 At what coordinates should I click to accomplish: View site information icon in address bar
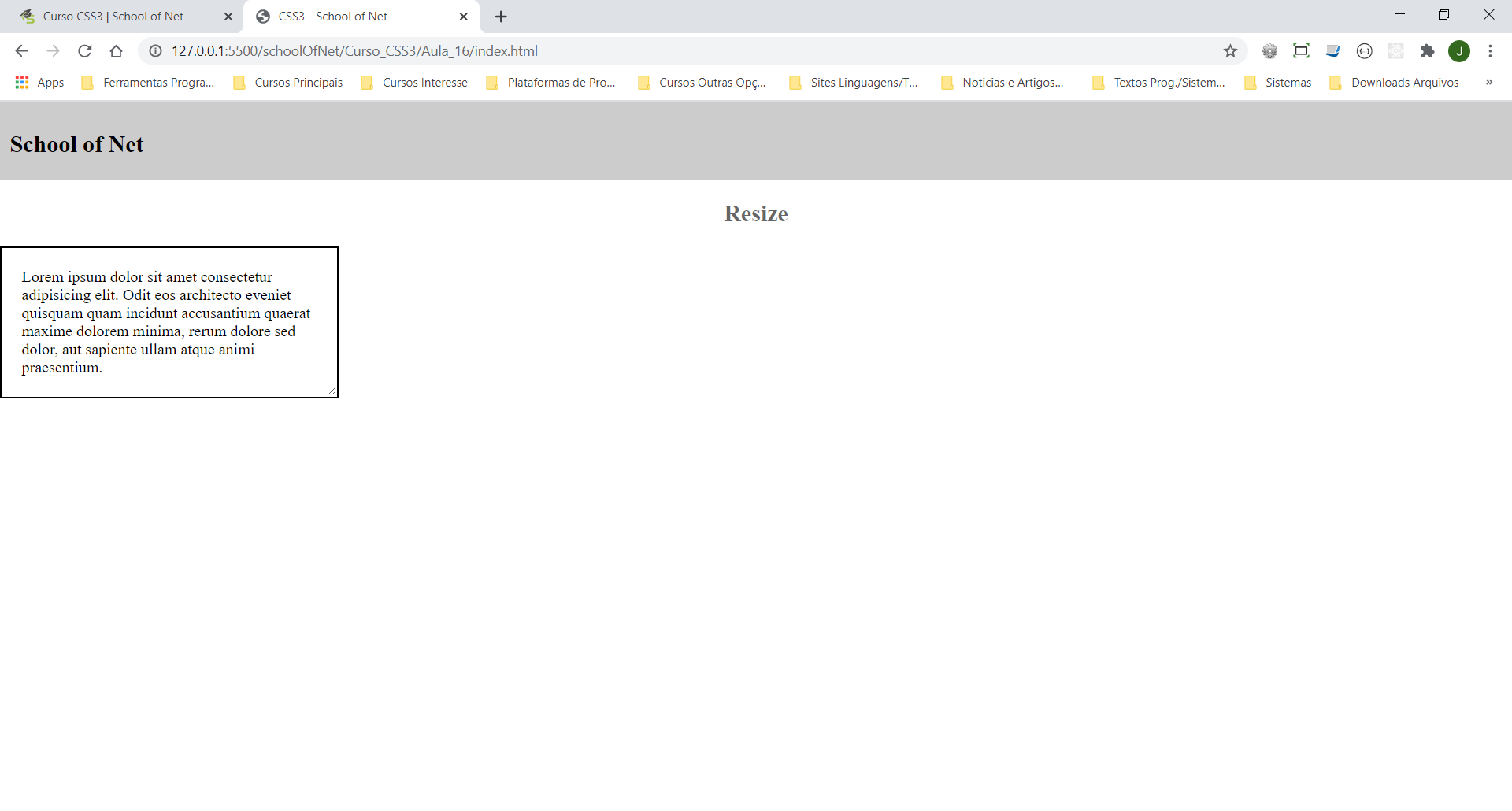point(155,51)
